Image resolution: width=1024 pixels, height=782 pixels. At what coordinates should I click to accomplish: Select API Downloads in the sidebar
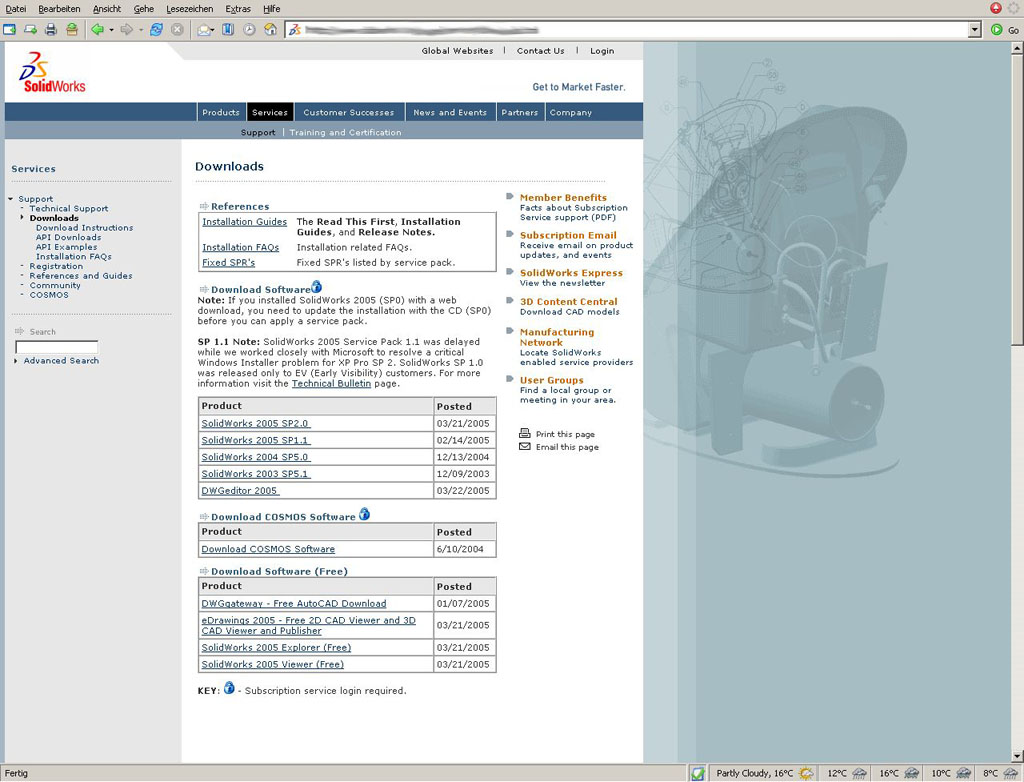tap(69, 237)
